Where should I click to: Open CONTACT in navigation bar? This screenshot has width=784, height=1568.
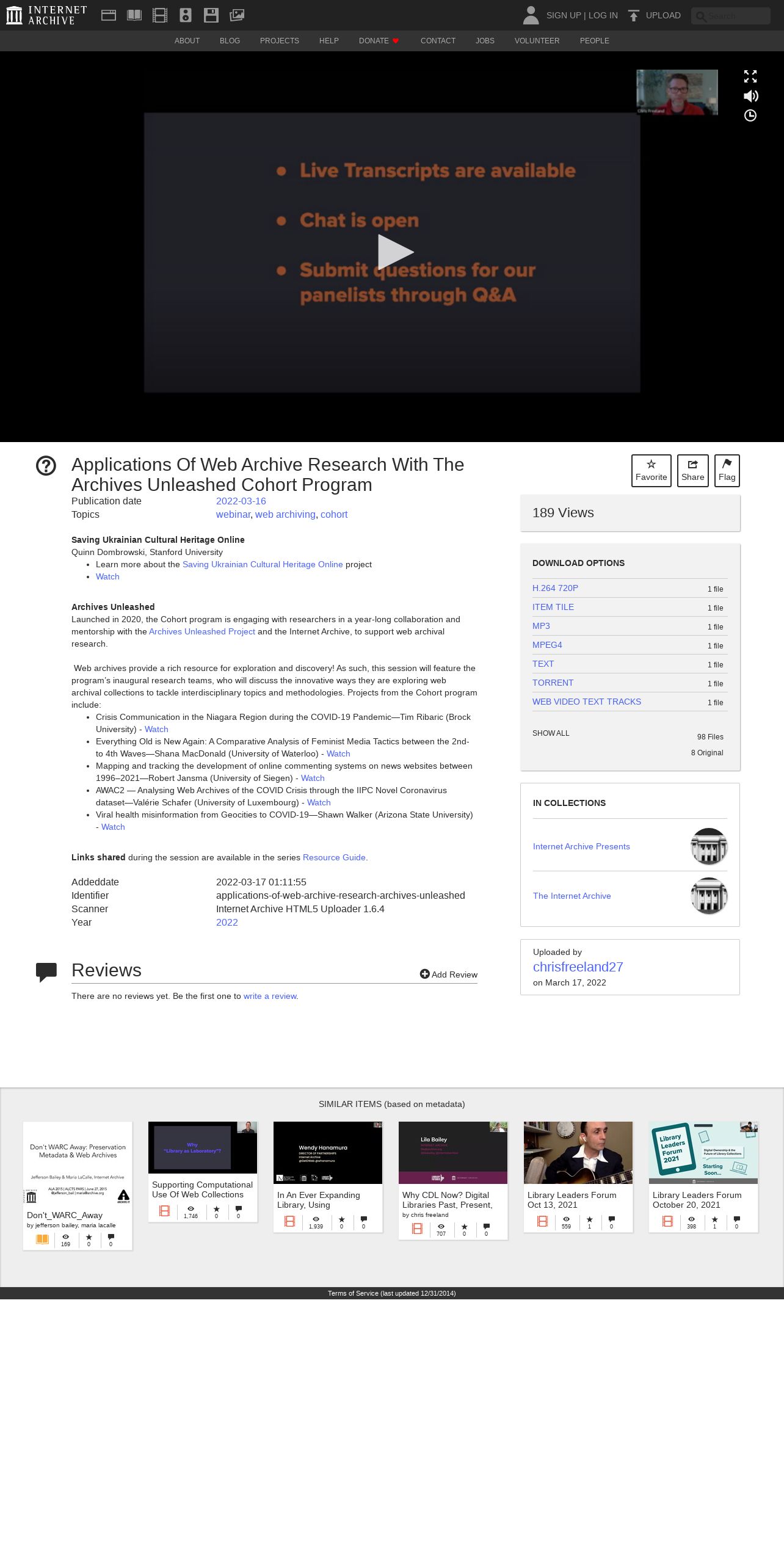tap(438, 41)
